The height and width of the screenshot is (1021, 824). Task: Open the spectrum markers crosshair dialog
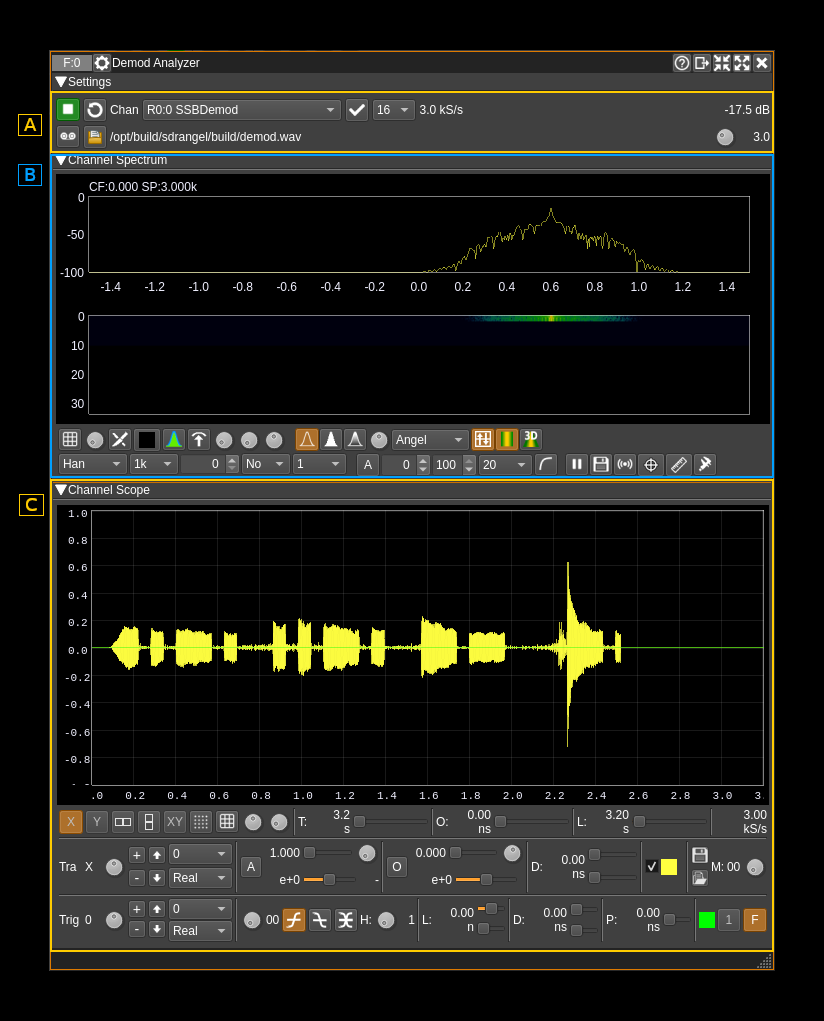pyautogui.click(x=651, y=464)
